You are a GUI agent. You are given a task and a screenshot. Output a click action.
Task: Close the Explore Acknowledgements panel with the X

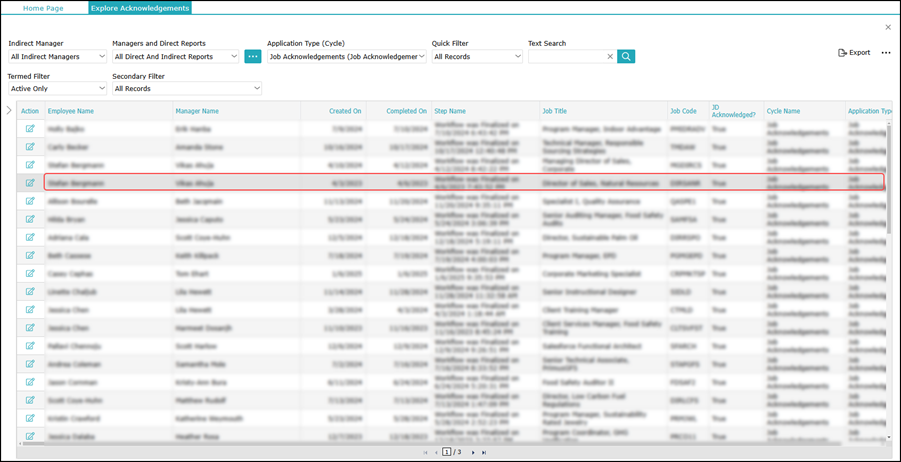[x=888, y=28]
